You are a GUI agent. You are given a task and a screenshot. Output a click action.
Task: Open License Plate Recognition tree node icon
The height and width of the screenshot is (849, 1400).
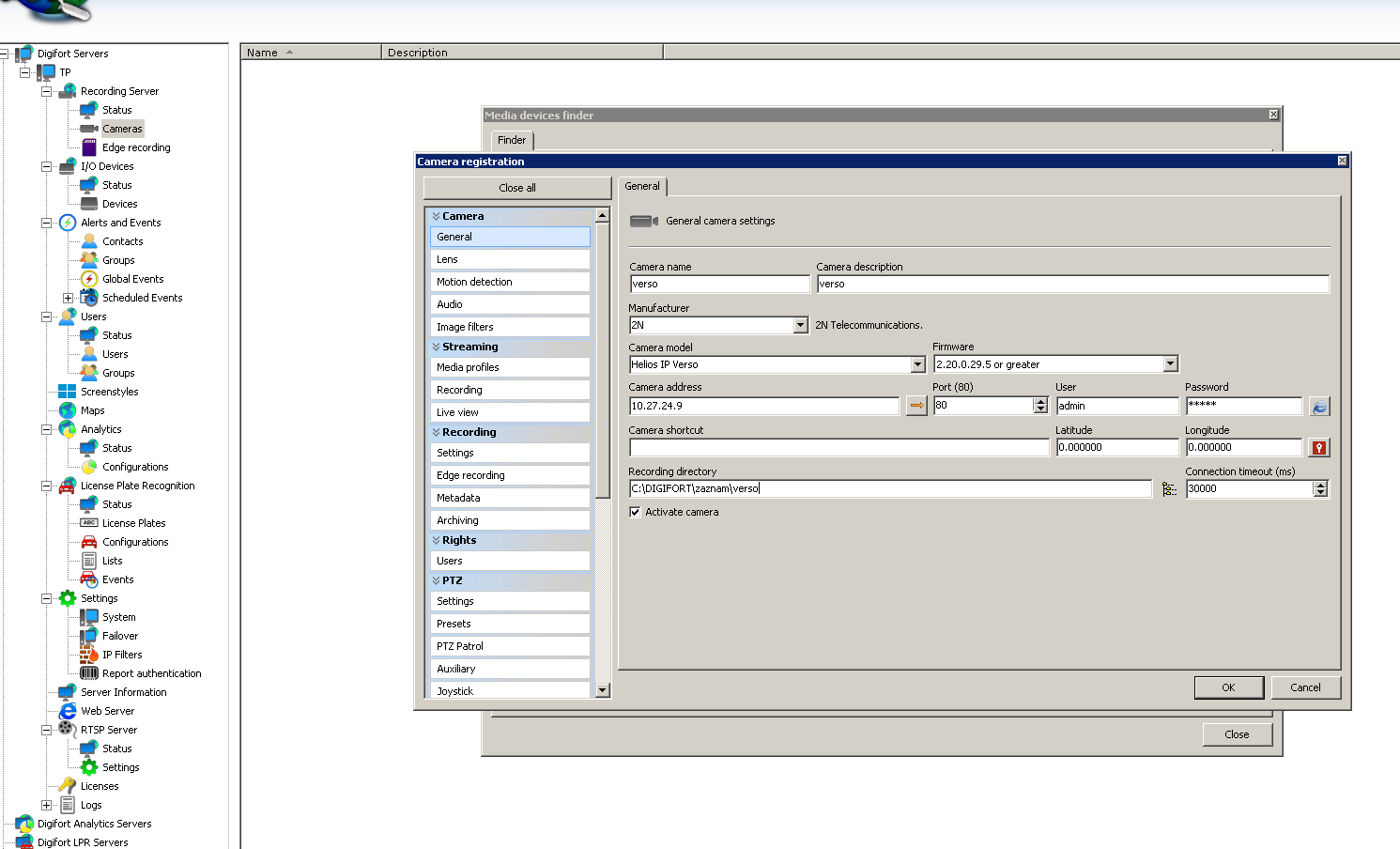click(68, 486)
